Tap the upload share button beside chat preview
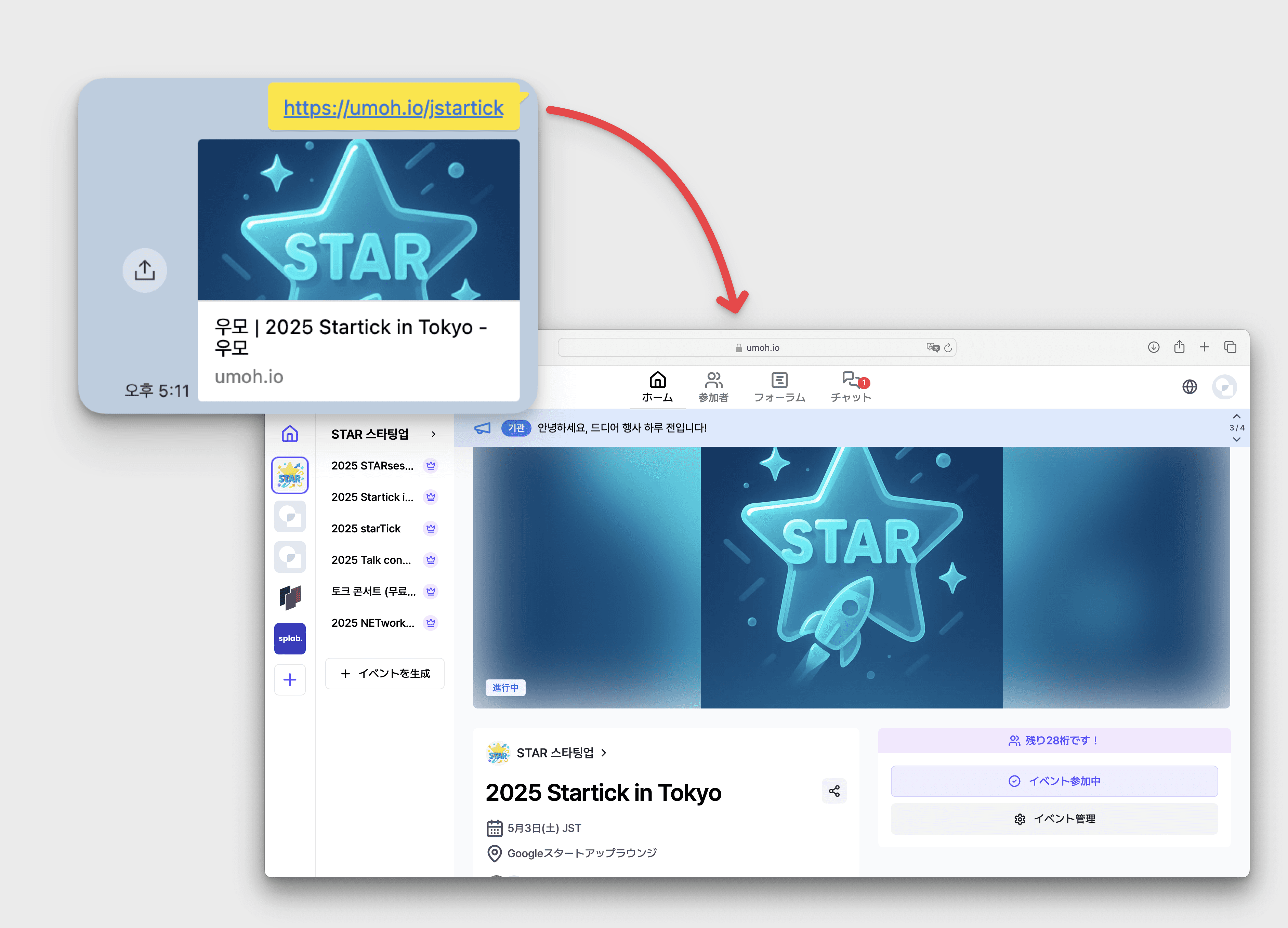 [x=145, y=270]
